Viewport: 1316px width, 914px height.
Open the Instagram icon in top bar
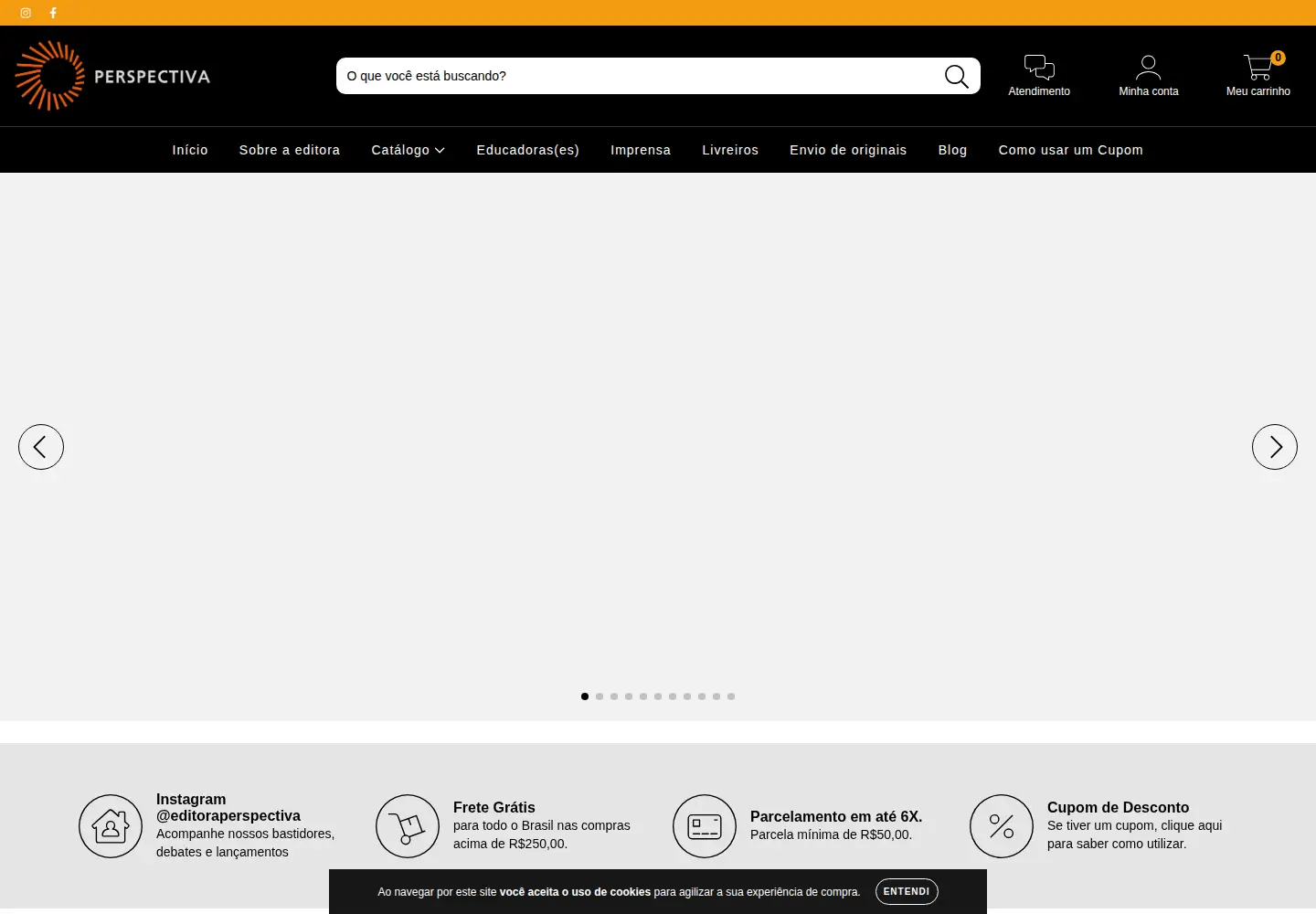pyautogui.click(x=26, y=13)
